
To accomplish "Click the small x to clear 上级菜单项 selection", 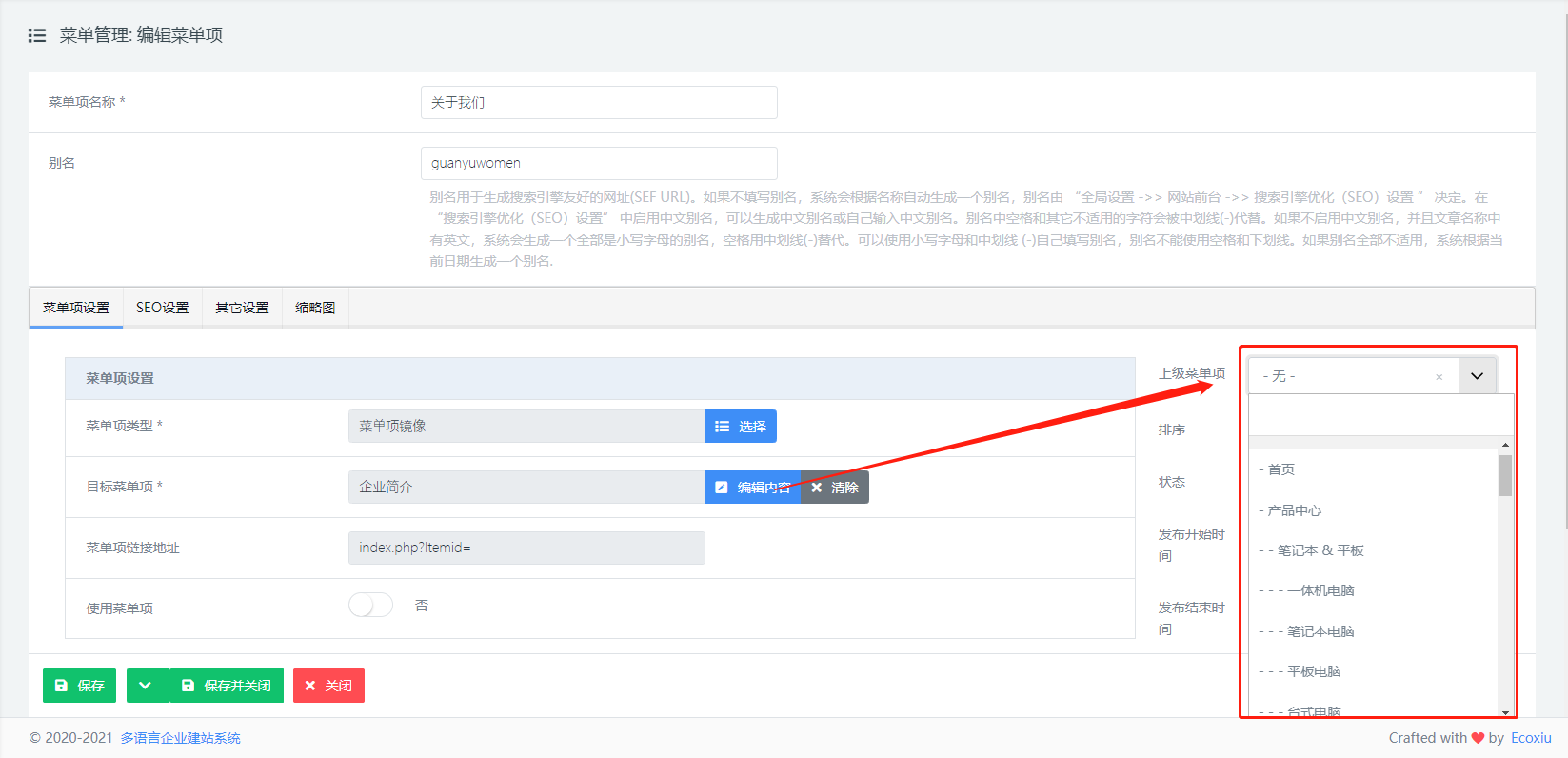I will pyautogui.click(x=1439, y=377).
